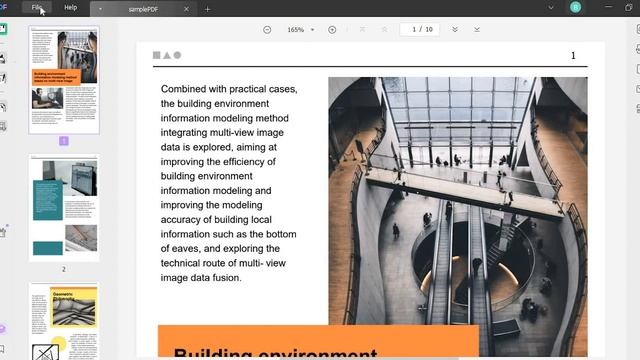Select the page 2 thumbnail

point(64,208)
